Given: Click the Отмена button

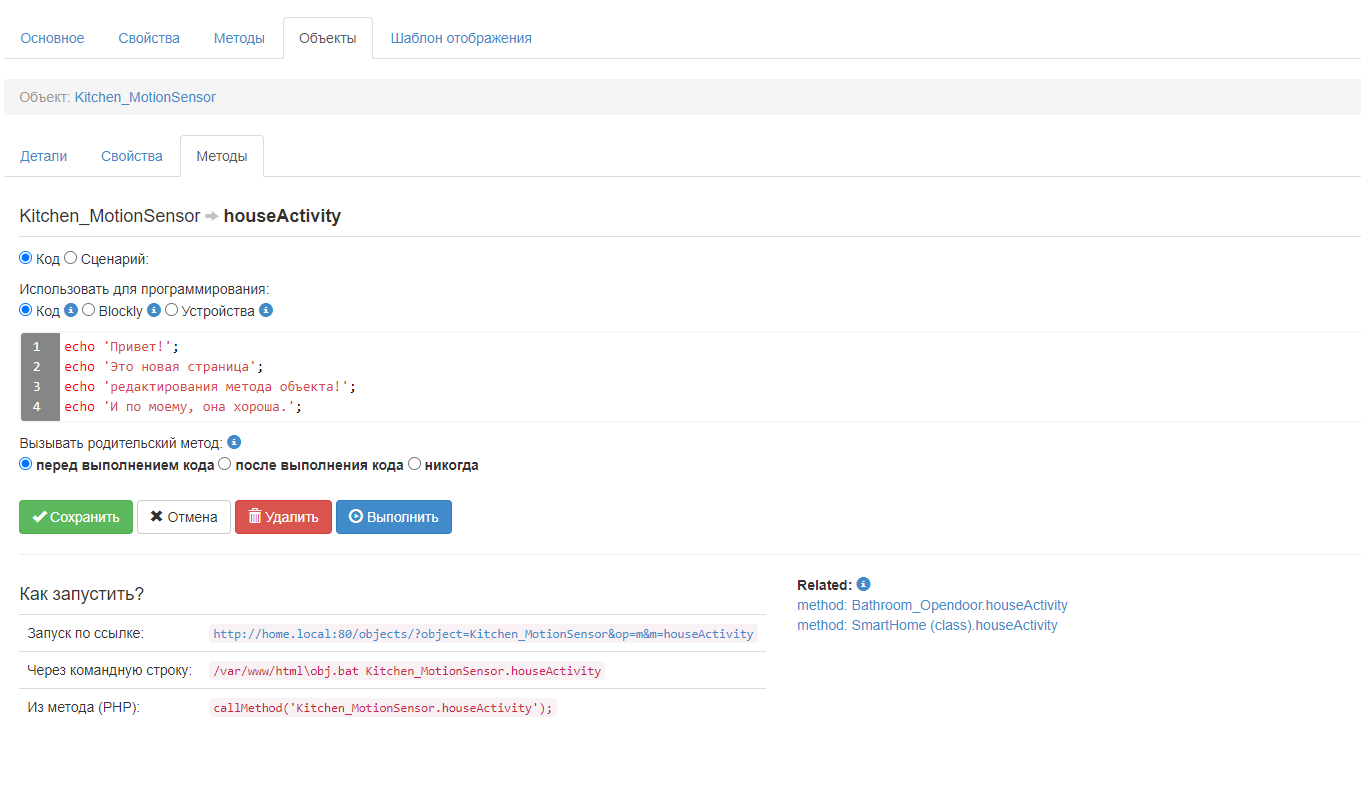Looking at the screenshot, I should coord(184,517).
